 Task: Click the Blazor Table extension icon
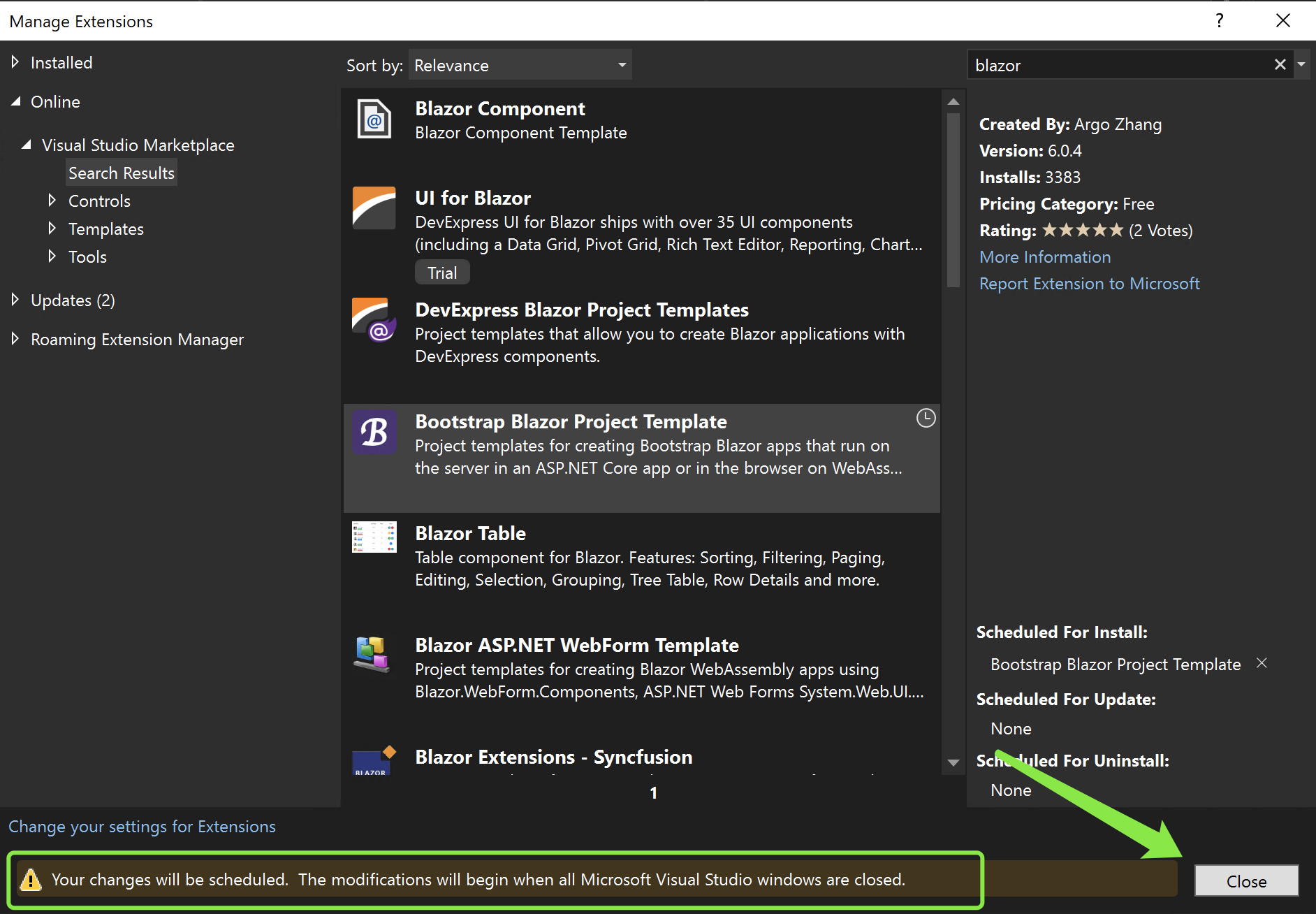click(374, 537)
